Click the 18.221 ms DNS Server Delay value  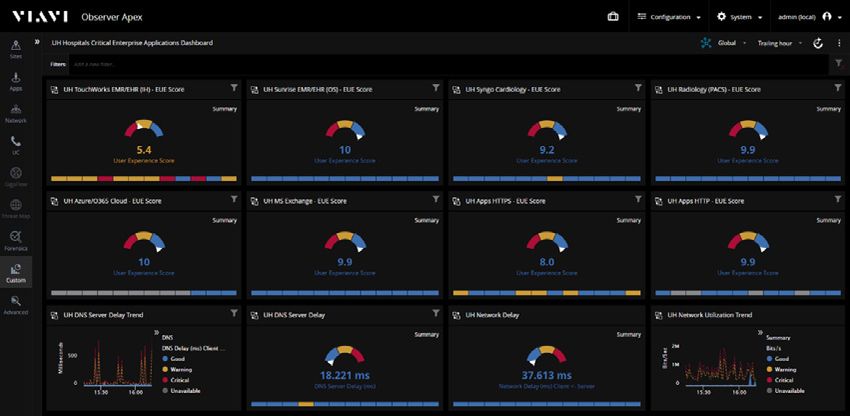pyautogui.click(x=345, y=375)
